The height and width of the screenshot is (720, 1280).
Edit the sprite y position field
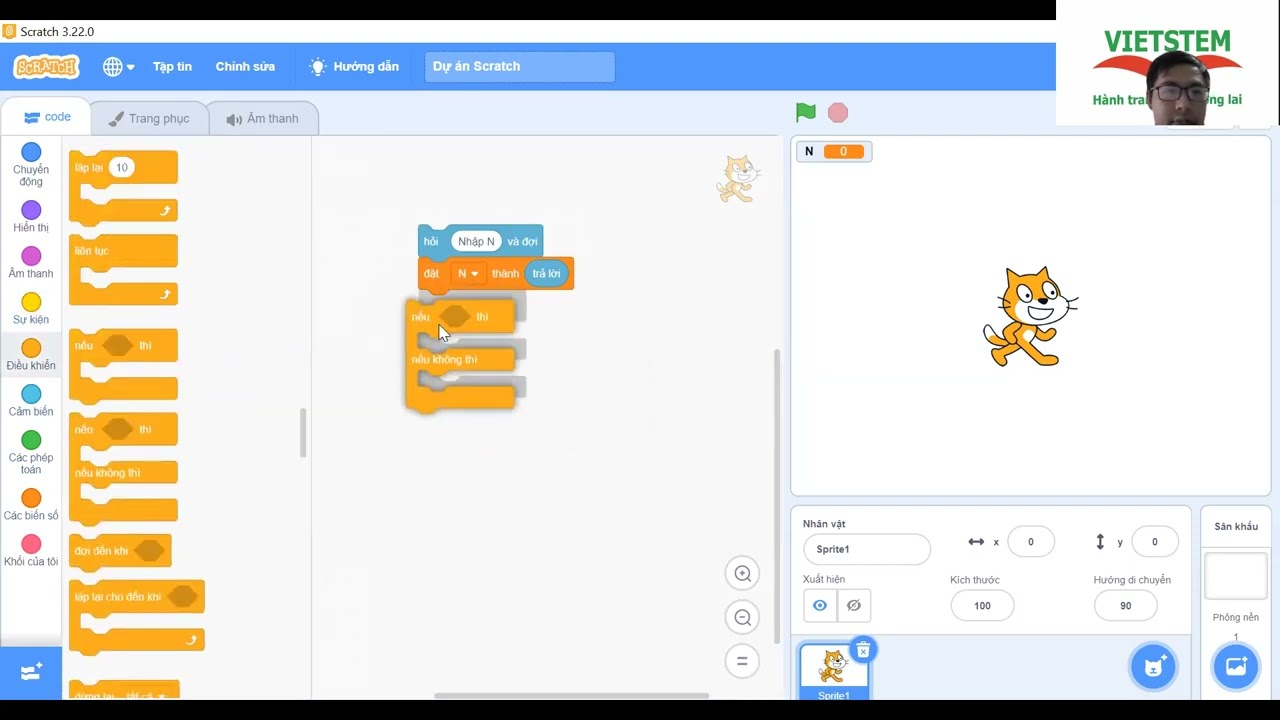point(1154,542)
